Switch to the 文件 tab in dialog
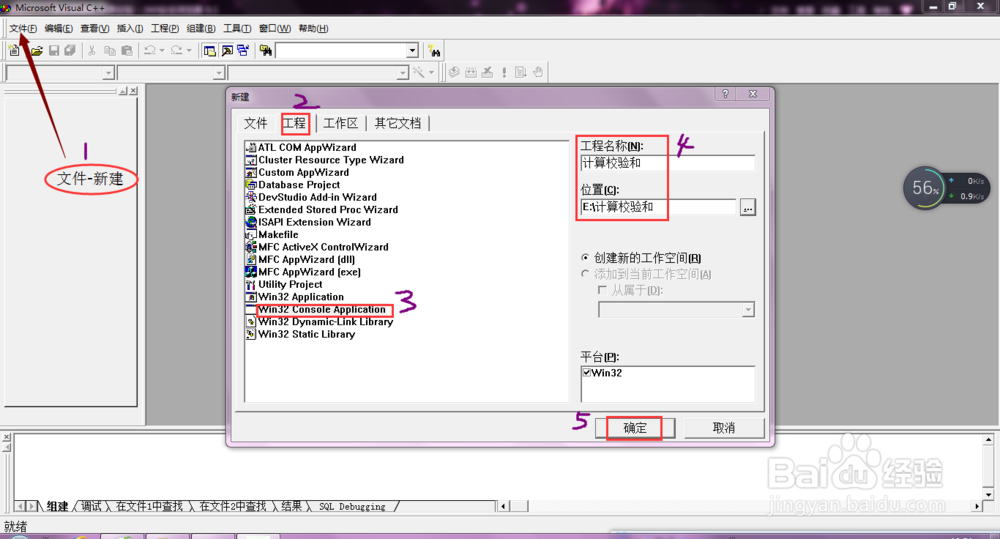 [x=256, y=123]
